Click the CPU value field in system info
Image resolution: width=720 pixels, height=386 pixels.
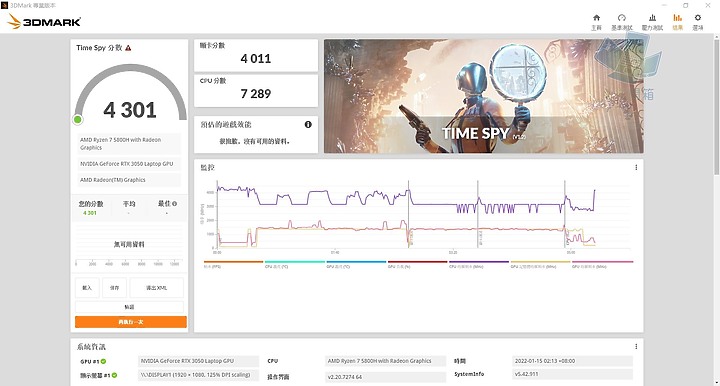385,361
